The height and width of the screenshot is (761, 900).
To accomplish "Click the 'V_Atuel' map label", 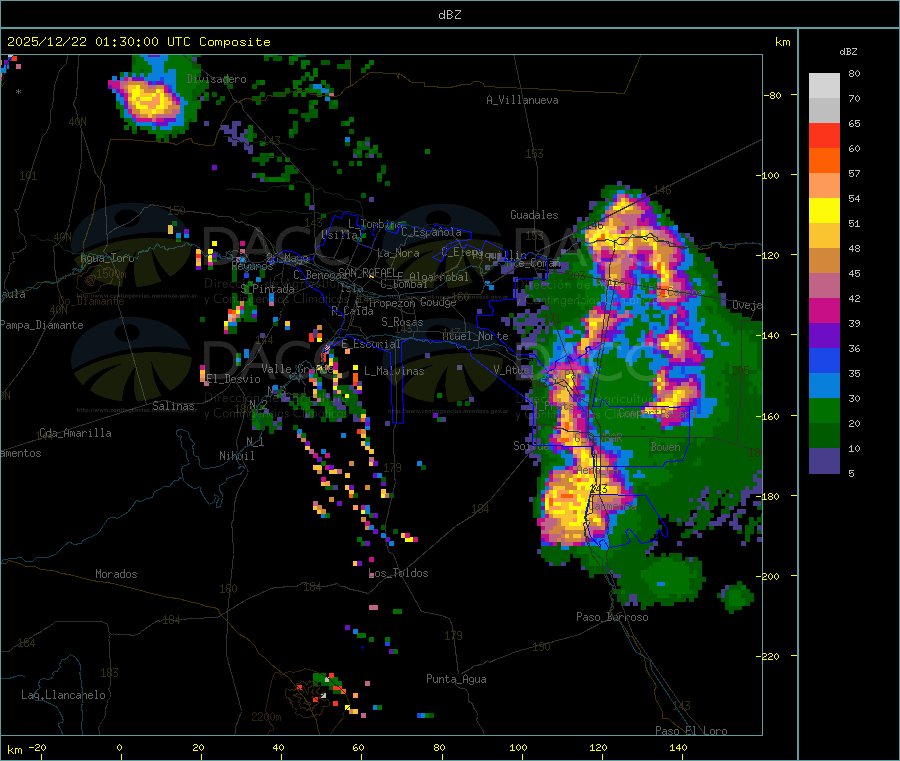I will click(x=514, y=370).
